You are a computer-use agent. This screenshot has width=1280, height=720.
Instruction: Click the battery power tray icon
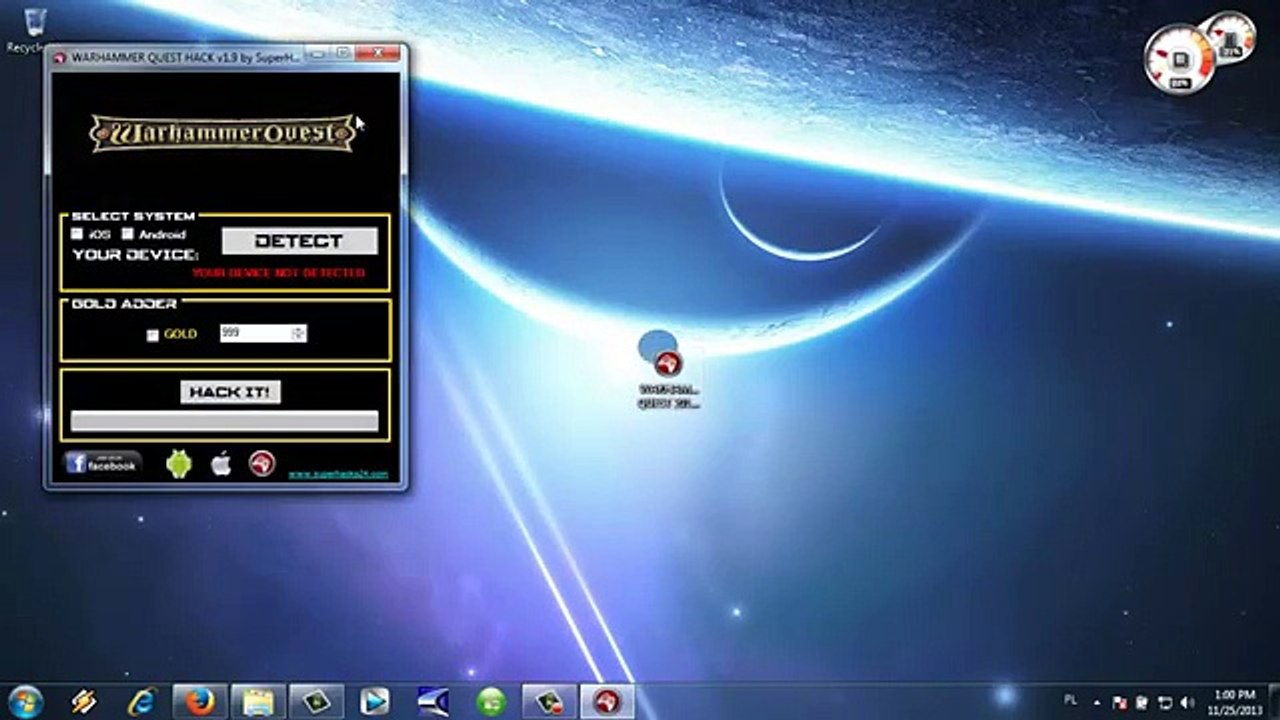pos(1143,702)
